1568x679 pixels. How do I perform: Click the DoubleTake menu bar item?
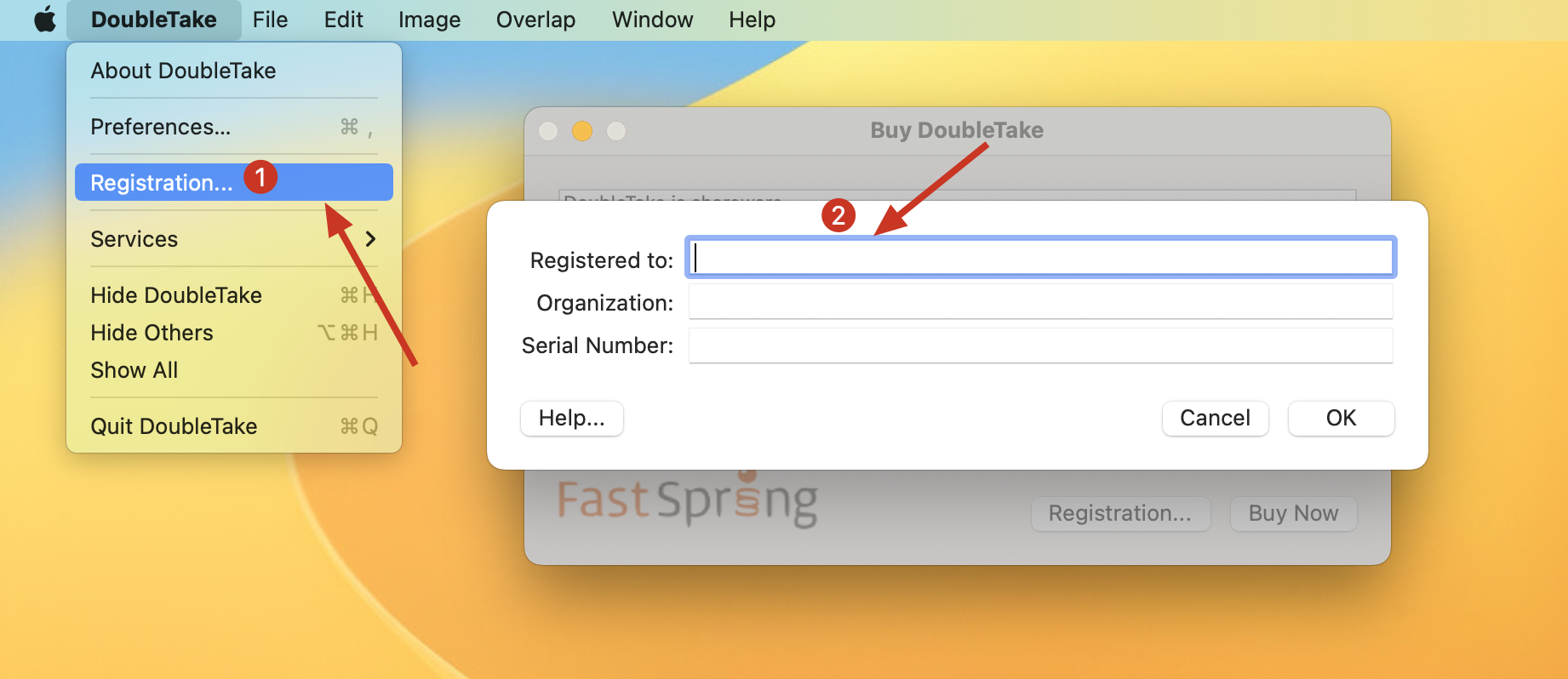point(153,20)
